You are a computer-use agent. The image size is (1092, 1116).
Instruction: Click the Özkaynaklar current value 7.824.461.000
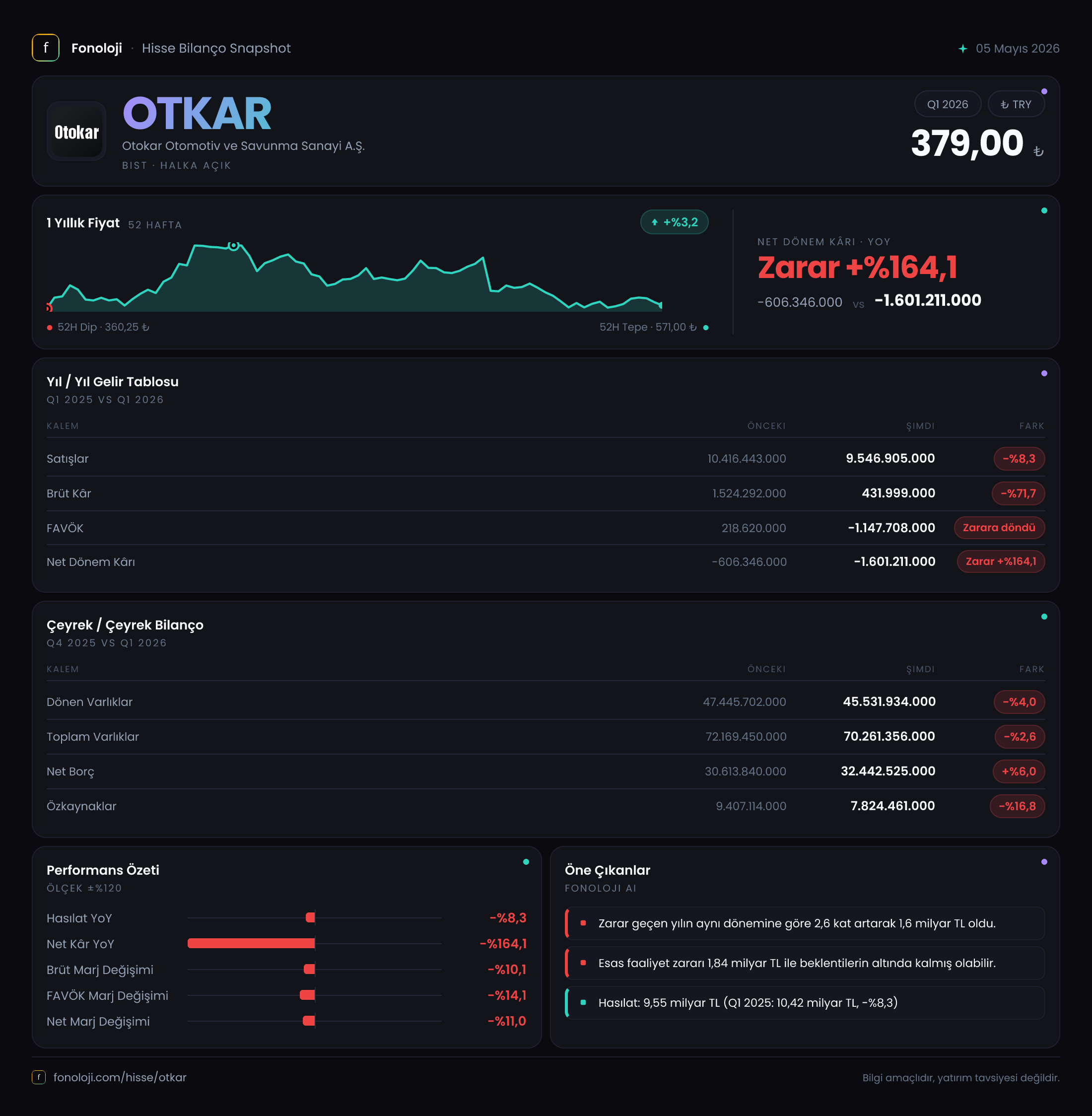pos(892,806)
